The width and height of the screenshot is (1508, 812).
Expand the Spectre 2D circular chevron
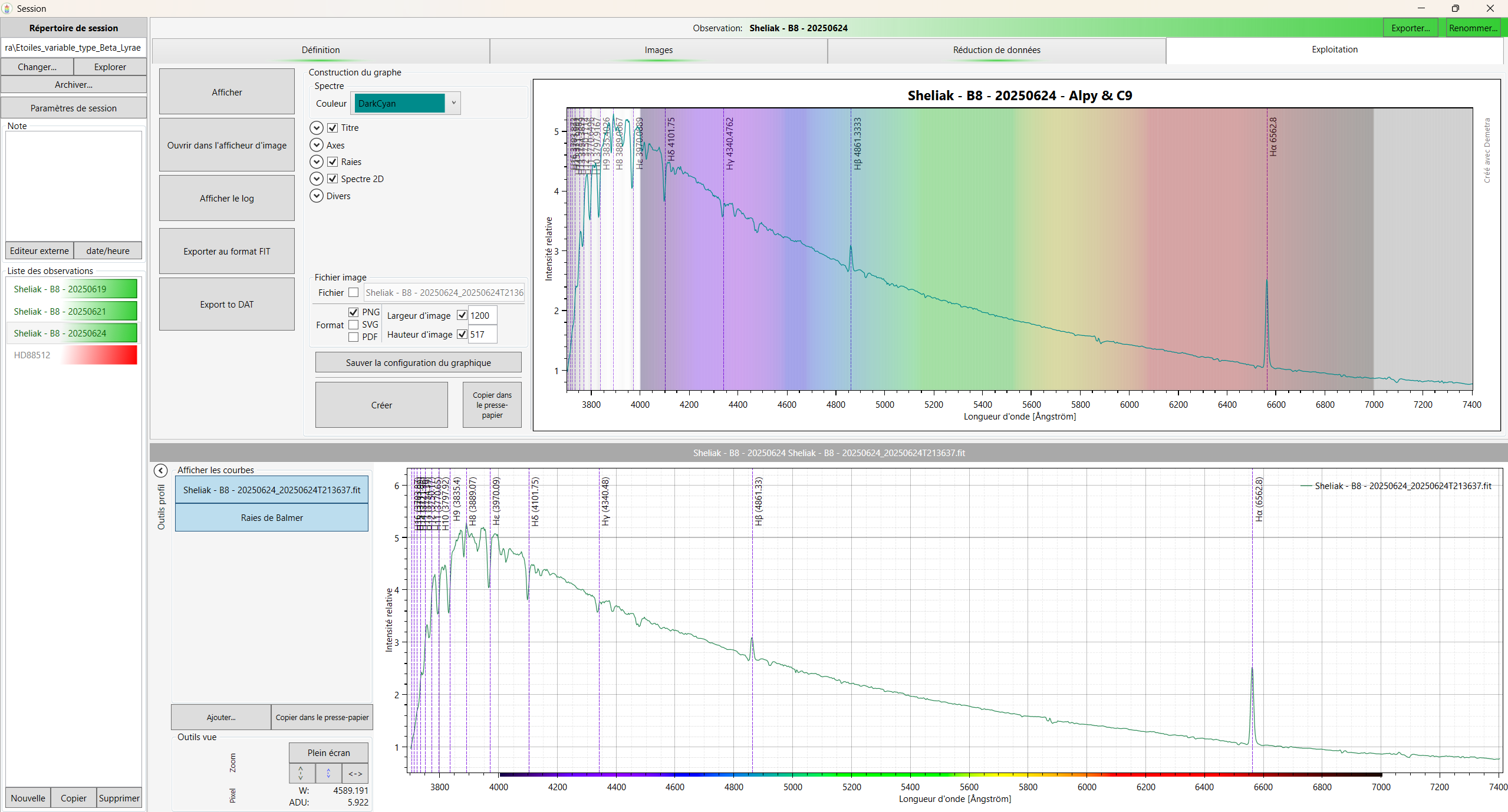click(x=317, y=179)
